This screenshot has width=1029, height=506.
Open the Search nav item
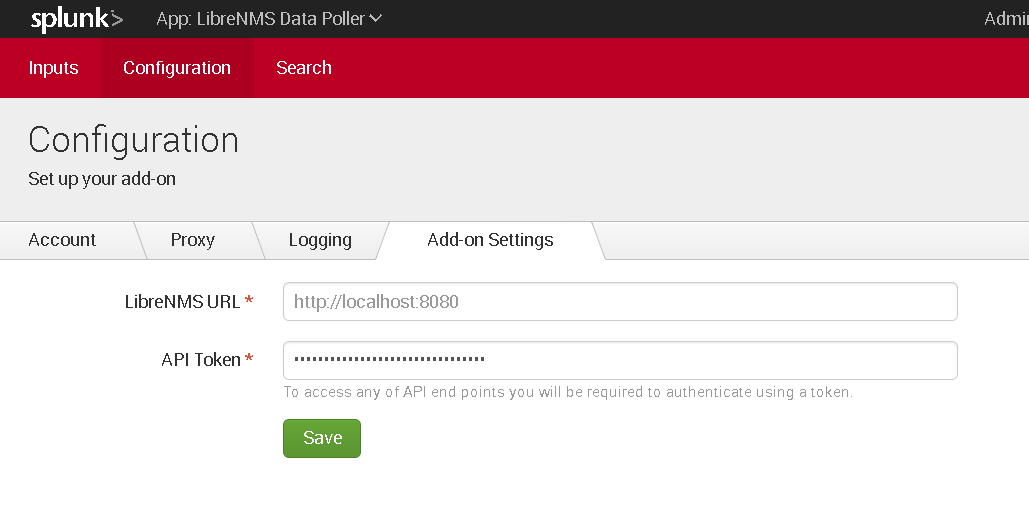(x=304, y=68)
